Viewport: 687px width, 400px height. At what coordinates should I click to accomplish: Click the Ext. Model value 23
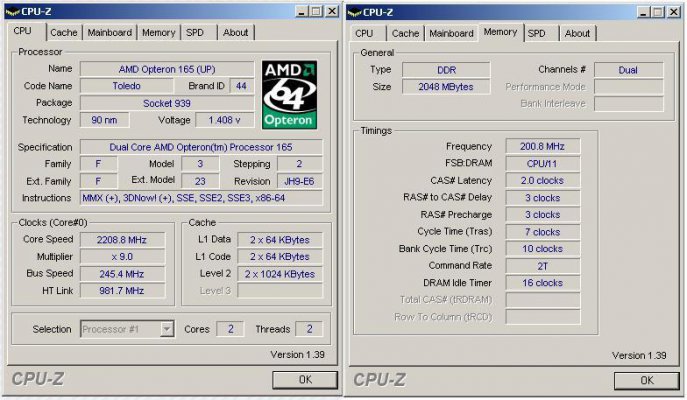click(x=200, y=181)
